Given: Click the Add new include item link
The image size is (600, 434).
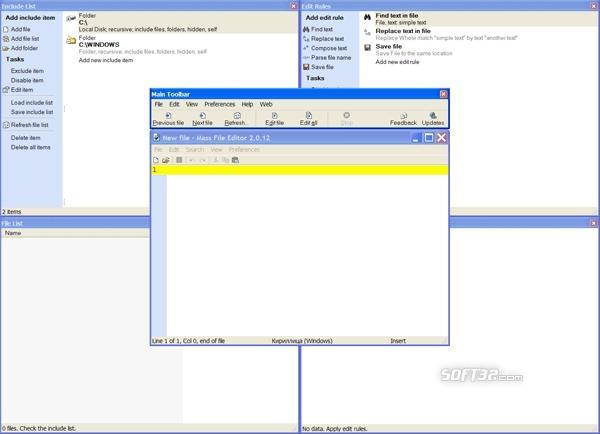Looking at the screenshot, I should pos(106,60).
